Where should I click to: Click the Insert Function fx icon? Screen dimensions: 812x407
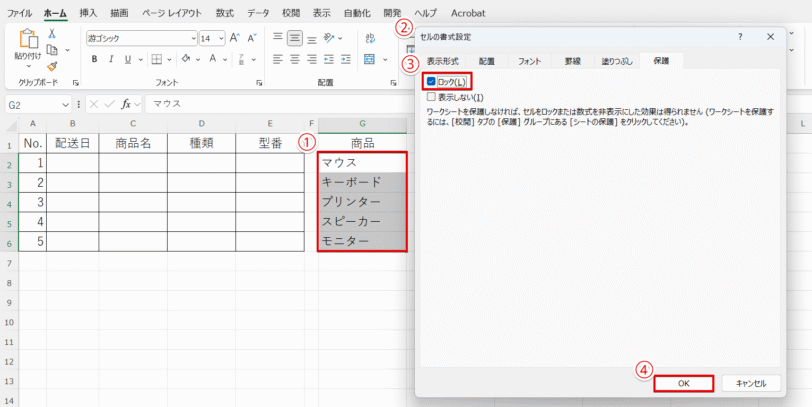point(126,104)
